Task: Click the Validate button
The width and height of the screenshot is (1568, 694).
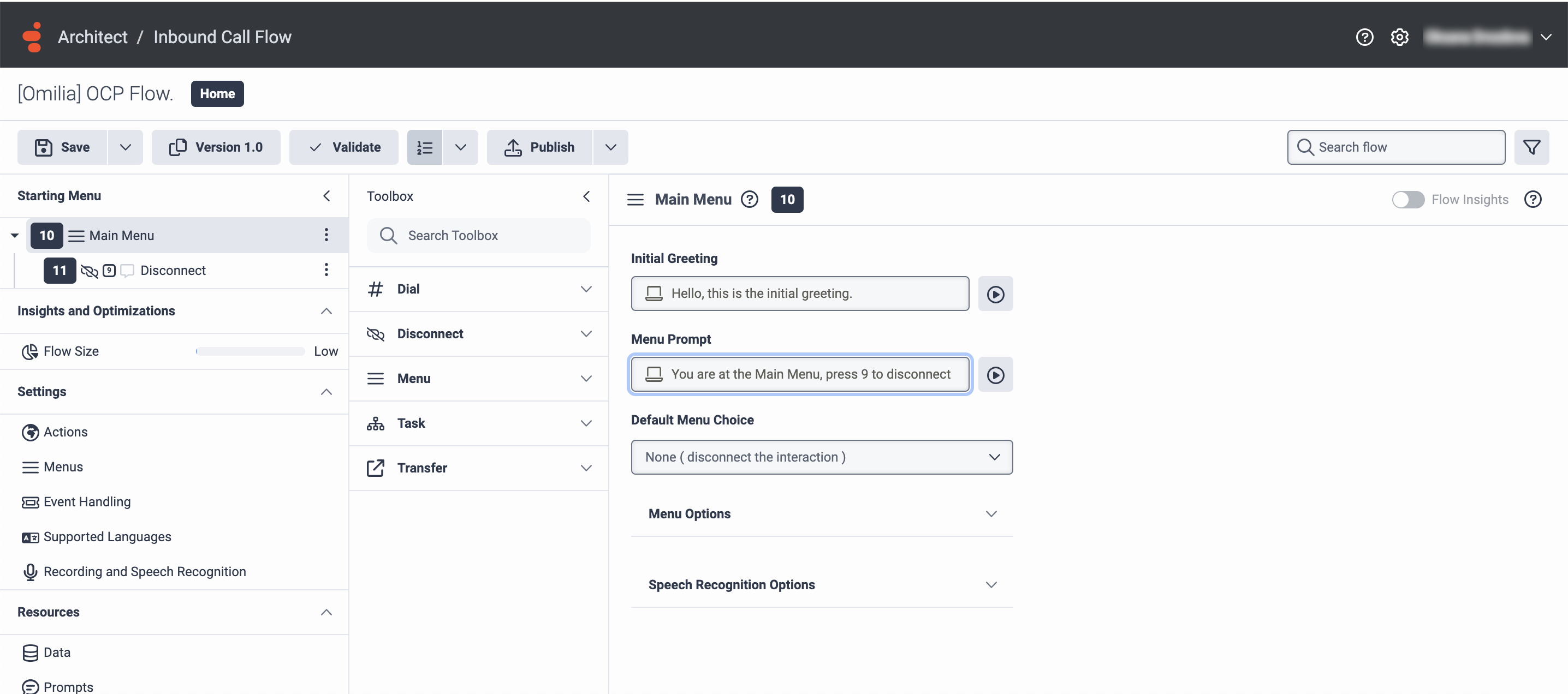Action: pos(344,147)
